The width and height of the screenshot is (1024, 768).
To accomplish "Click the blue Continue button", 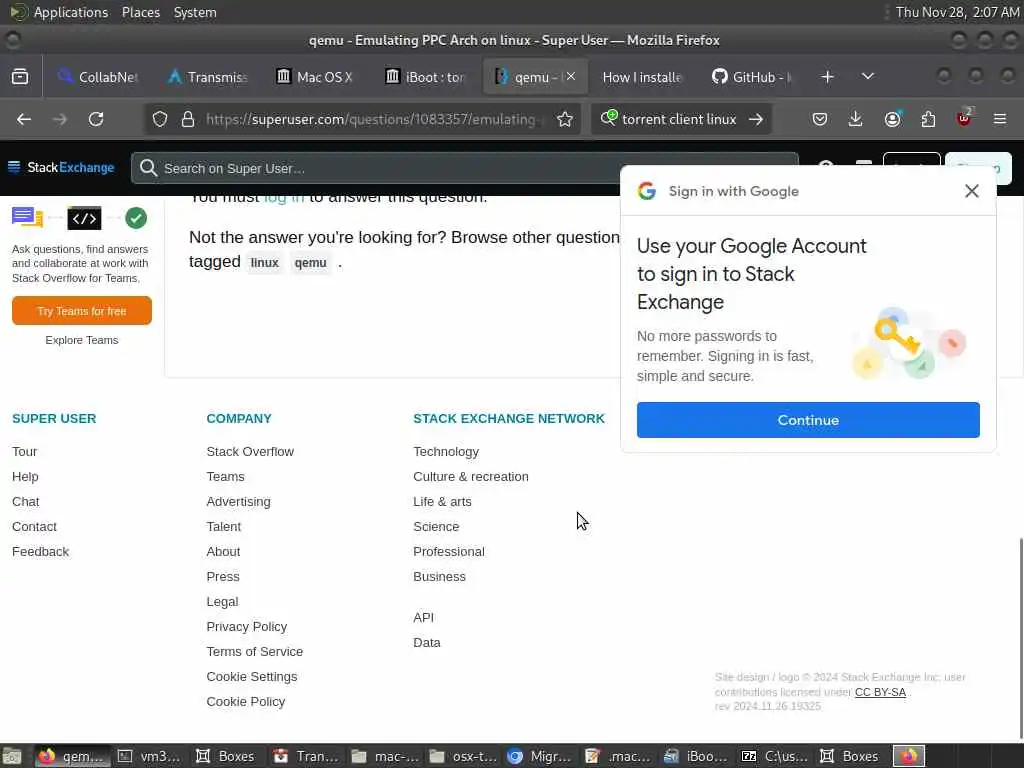I will pos(808,420).
